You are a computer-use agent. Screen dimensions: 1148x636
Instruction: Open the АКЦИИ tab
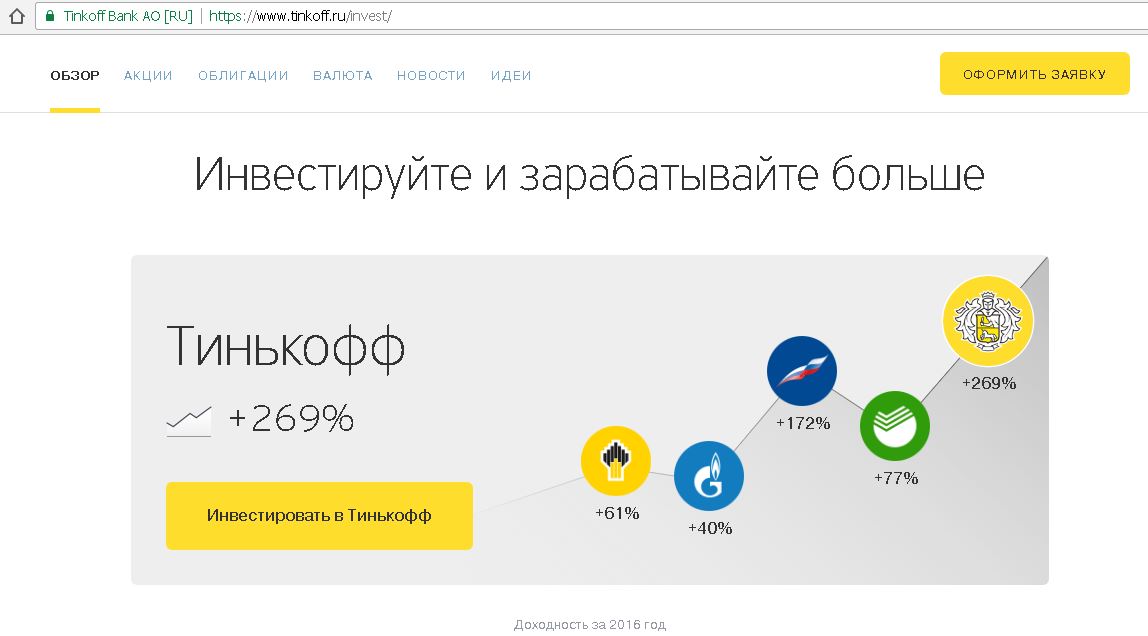coord(148,75)
